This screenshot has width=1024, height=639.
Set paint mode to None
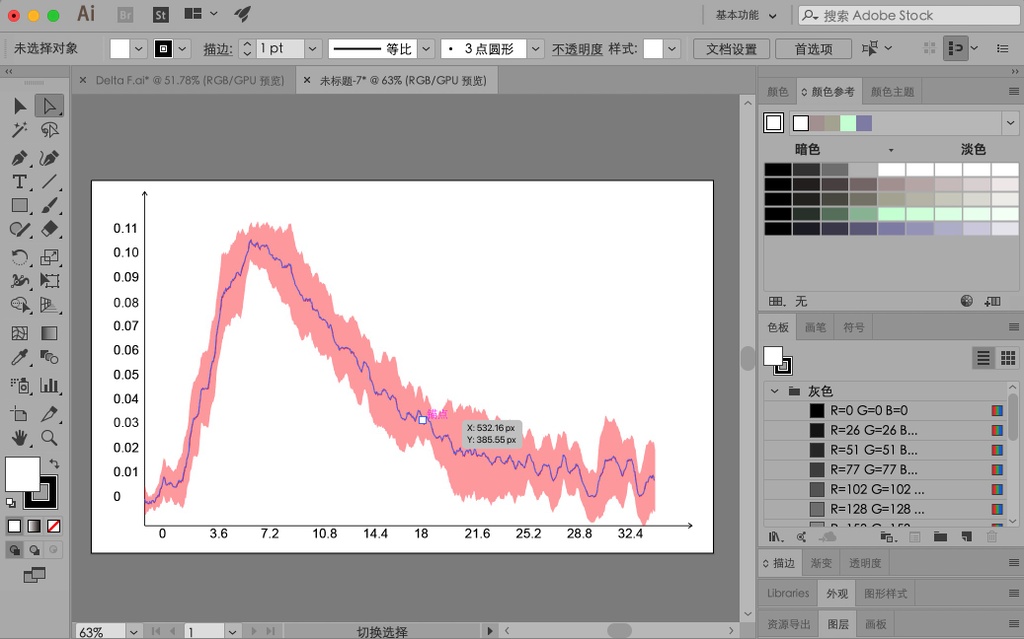pos(54,526)
